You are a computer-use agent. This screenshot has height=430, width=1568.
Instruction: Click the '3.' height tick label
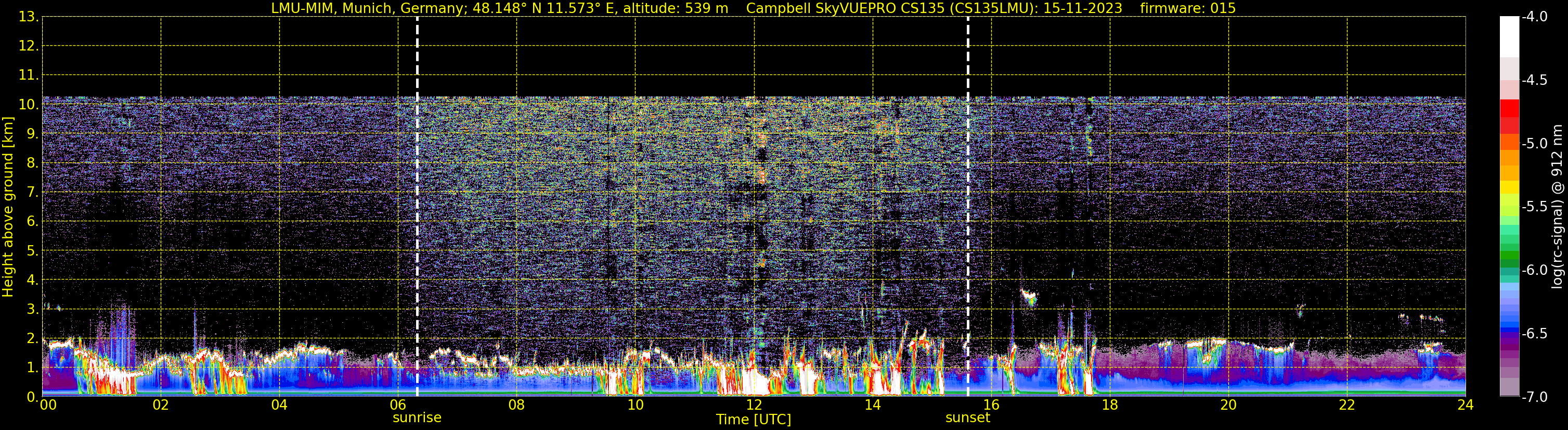(x=32, y=309)
